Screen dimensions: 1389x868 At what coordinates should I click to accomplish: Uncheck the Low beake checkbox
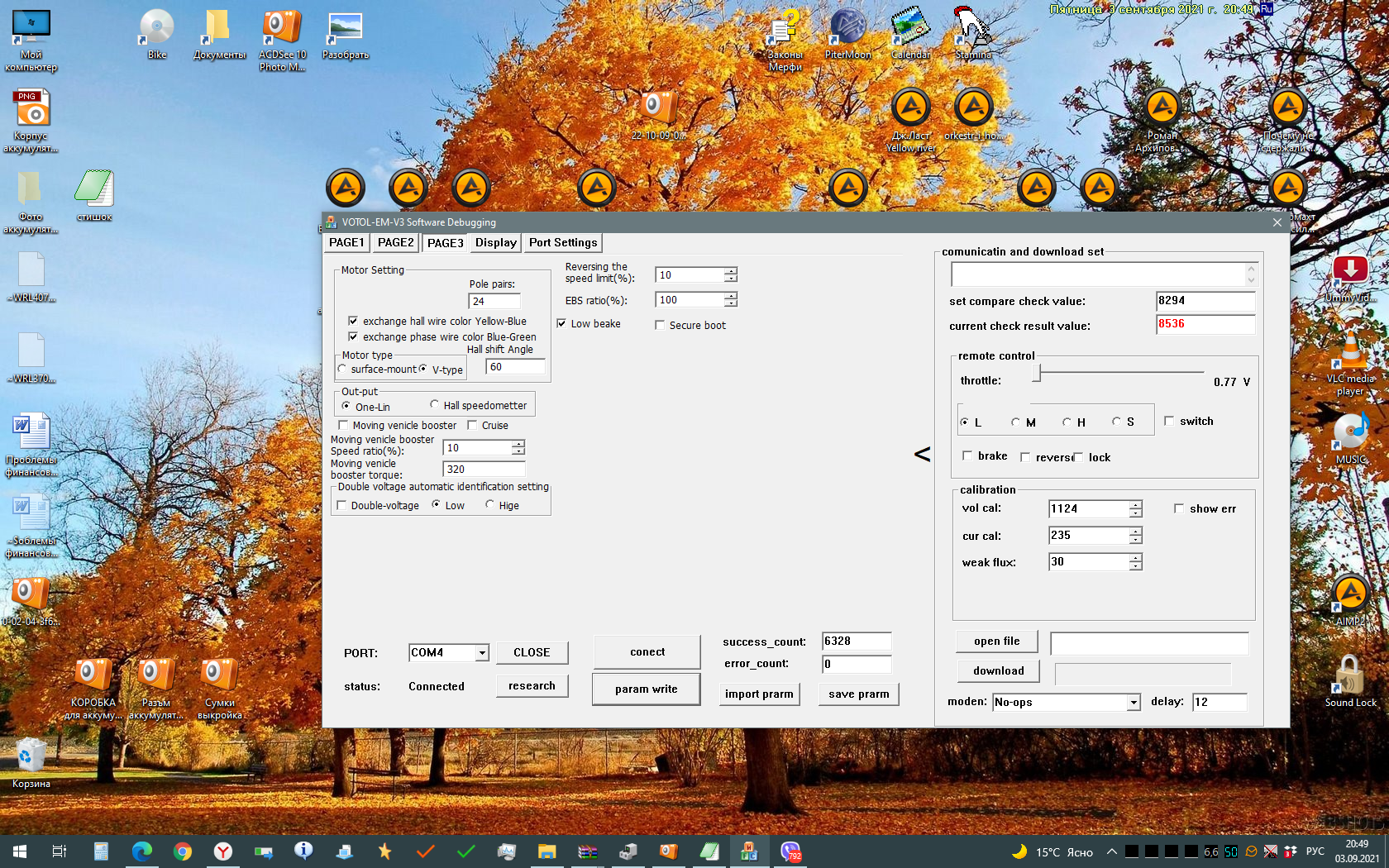click(562, 324)
